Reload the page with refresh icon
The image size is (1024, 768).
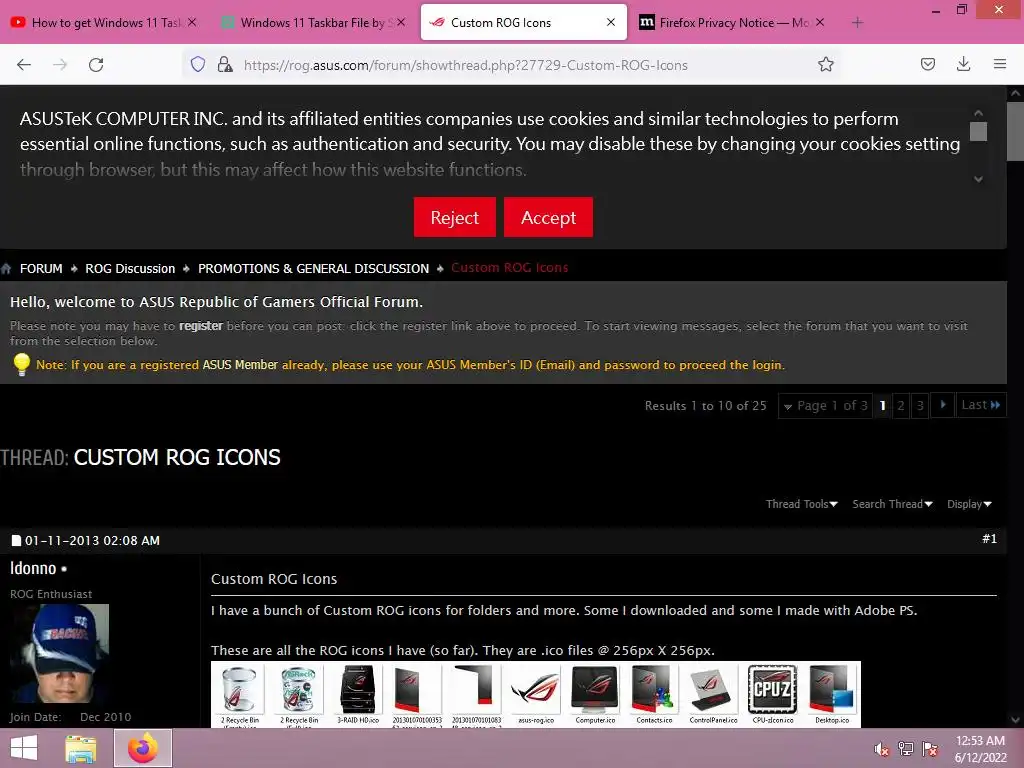click(96, 65)
